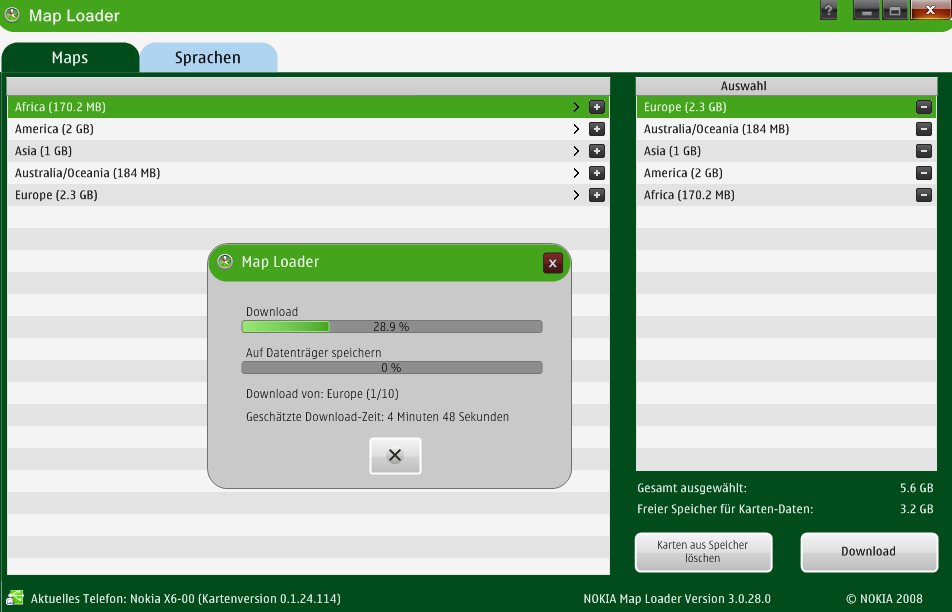This screenshot has height=612, width=952.
Task: Select Australia/Oceania (184 MB) in Auswahl list
Action: (x=786, y=129)
